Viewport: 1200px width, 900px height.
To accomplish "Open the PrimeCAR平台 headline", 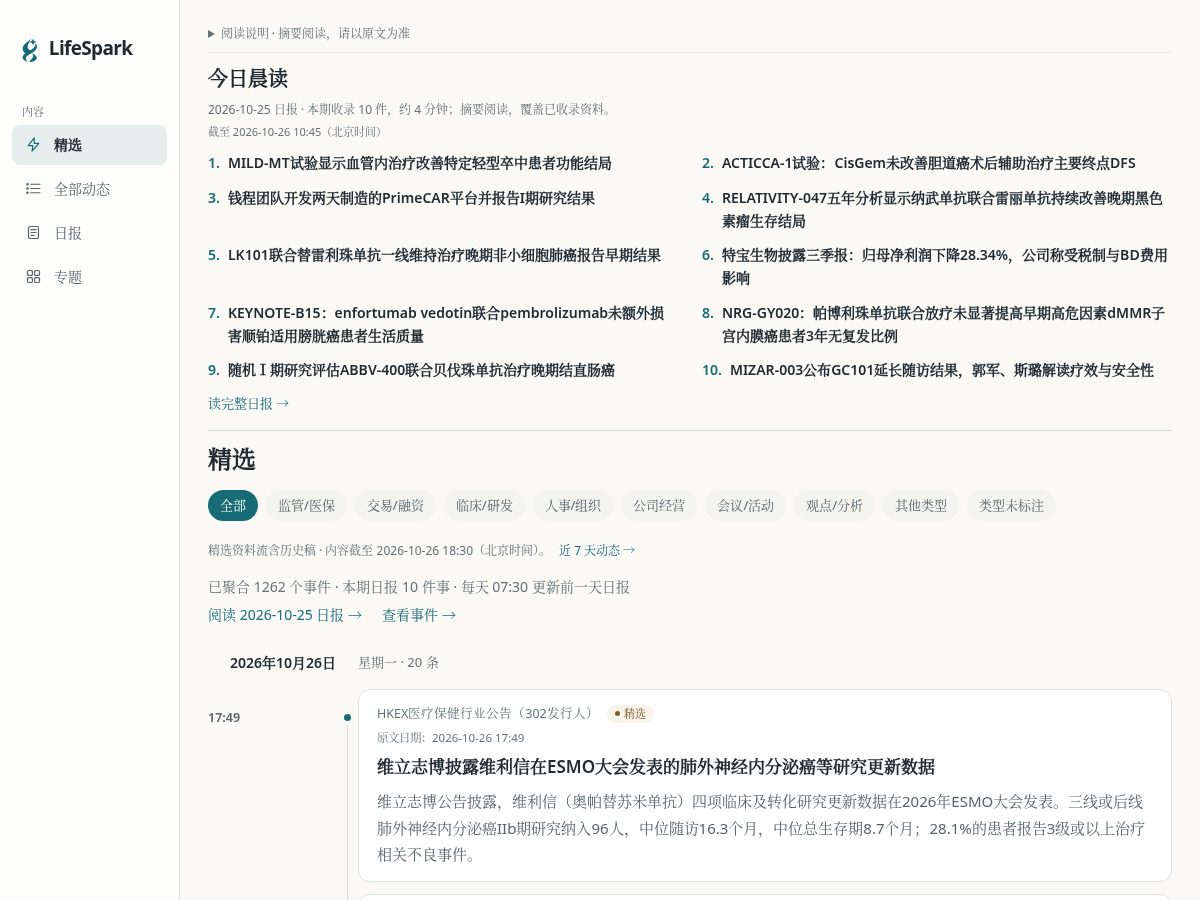I will tap(412, 198).
